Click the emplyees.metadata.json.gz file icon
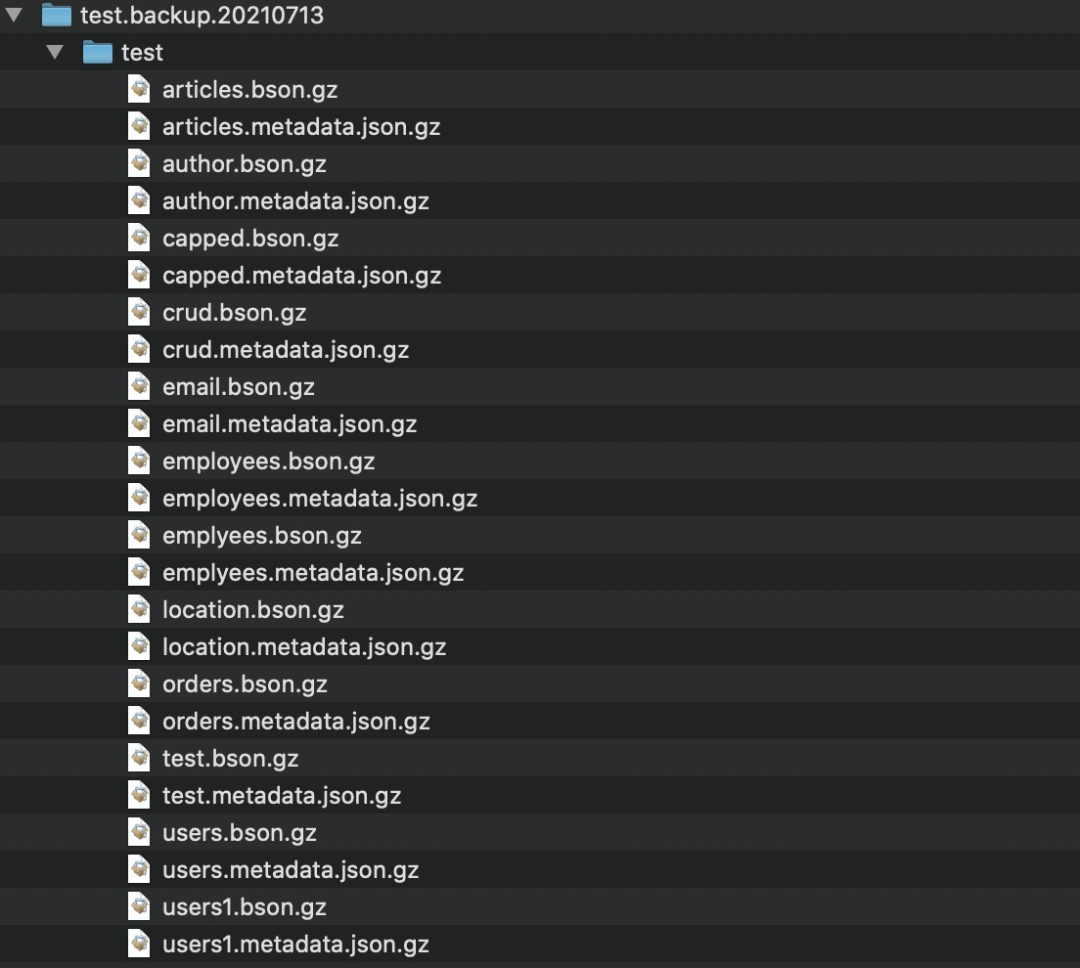Screen dimensions: 1080x968 139,573
